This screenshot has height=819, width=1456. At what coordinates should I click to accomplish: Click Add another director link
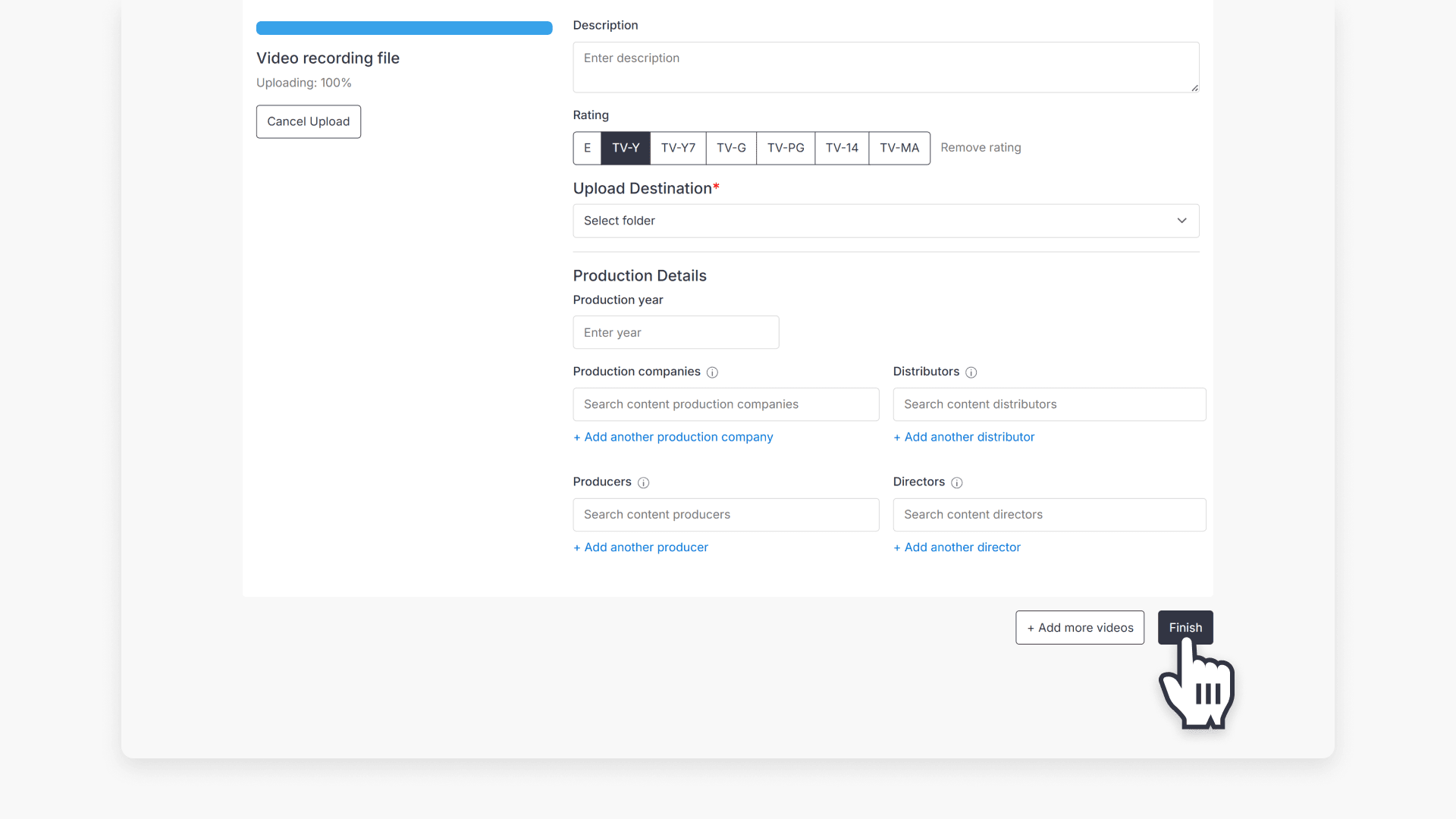[956, 548]
